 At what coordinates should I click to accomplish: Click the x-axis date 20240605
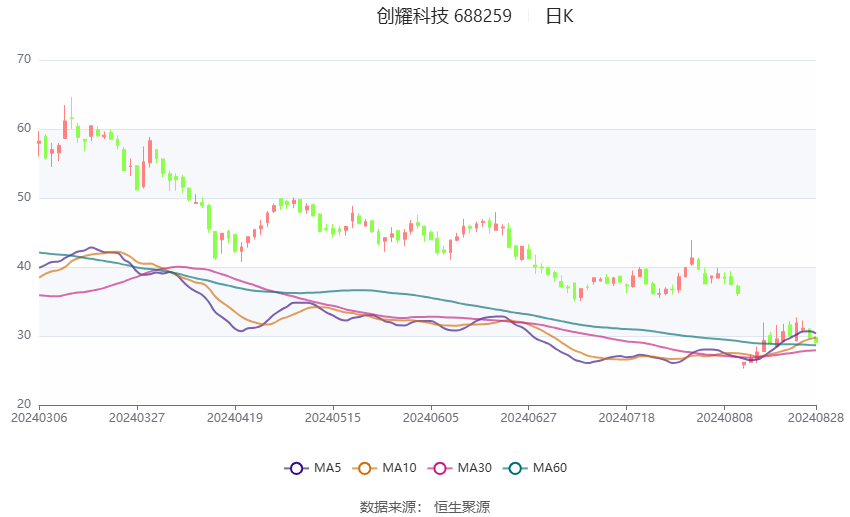tap(431, 418)
